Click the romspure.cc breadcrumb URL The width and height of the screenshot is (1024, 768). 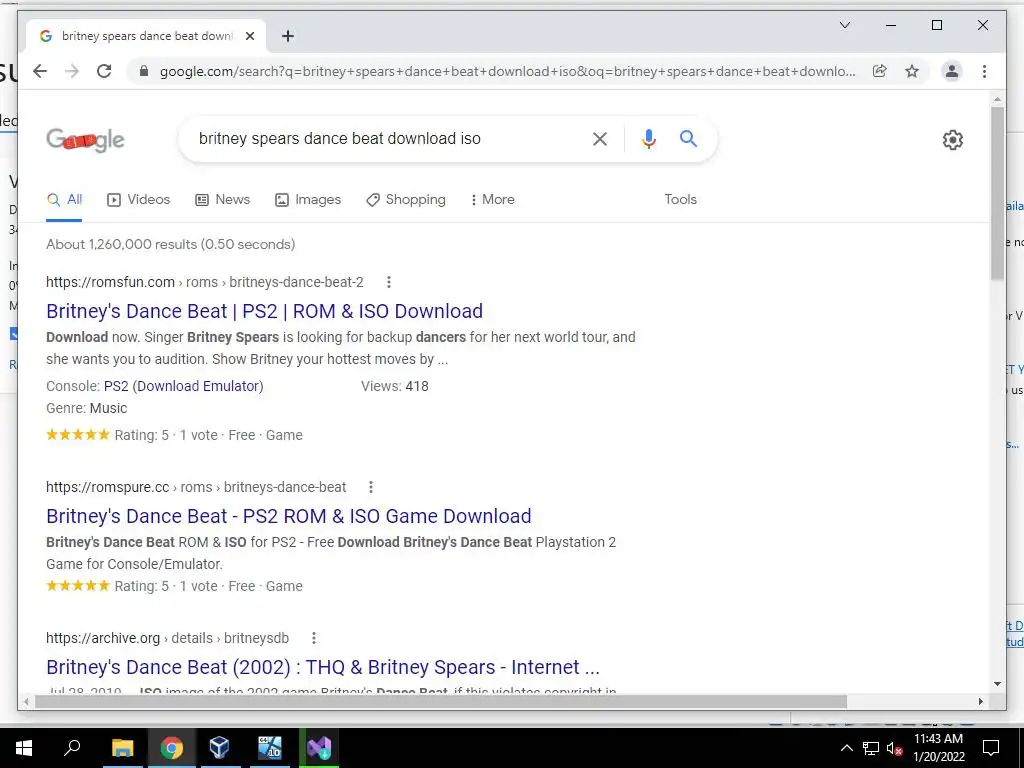tap(196, 487)
